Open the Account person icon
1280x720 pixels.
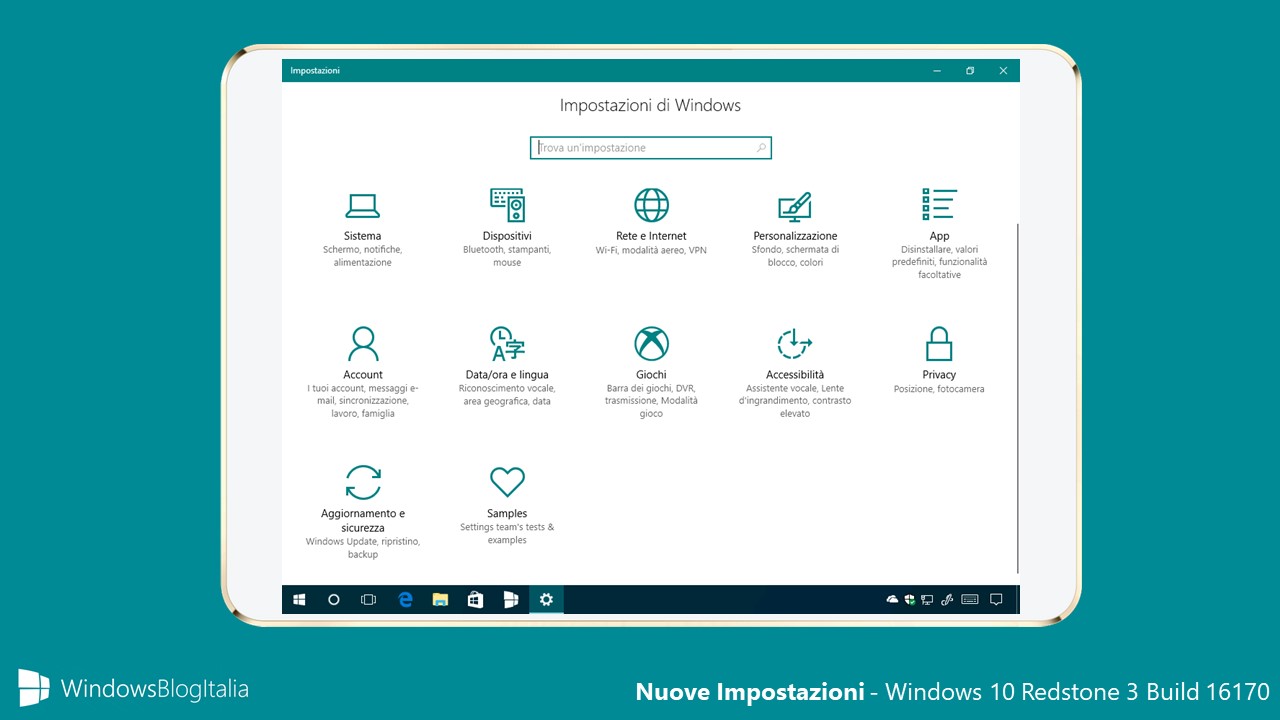click(363, 344)
